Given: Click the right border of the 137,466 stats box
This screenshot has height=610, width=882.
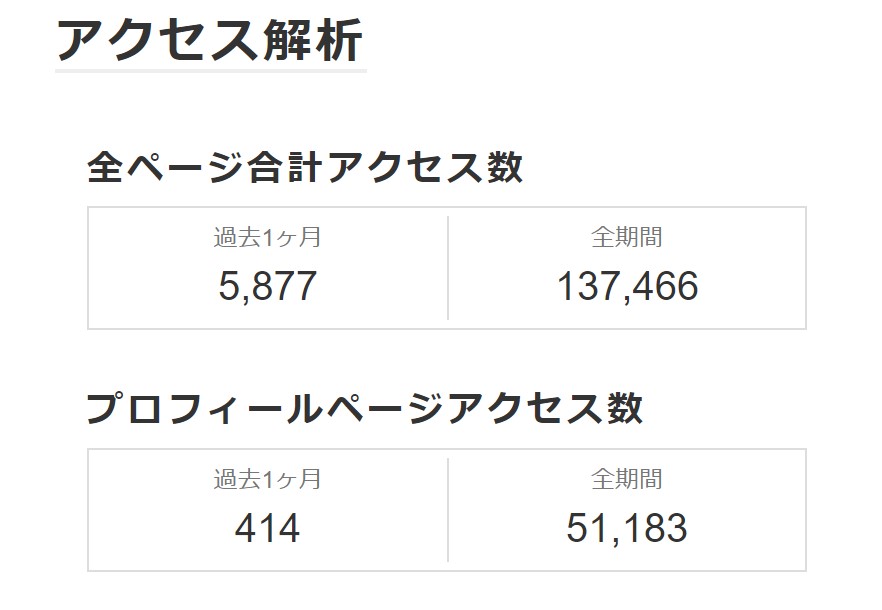Looking at the screenshot, I should coord(806,268).
